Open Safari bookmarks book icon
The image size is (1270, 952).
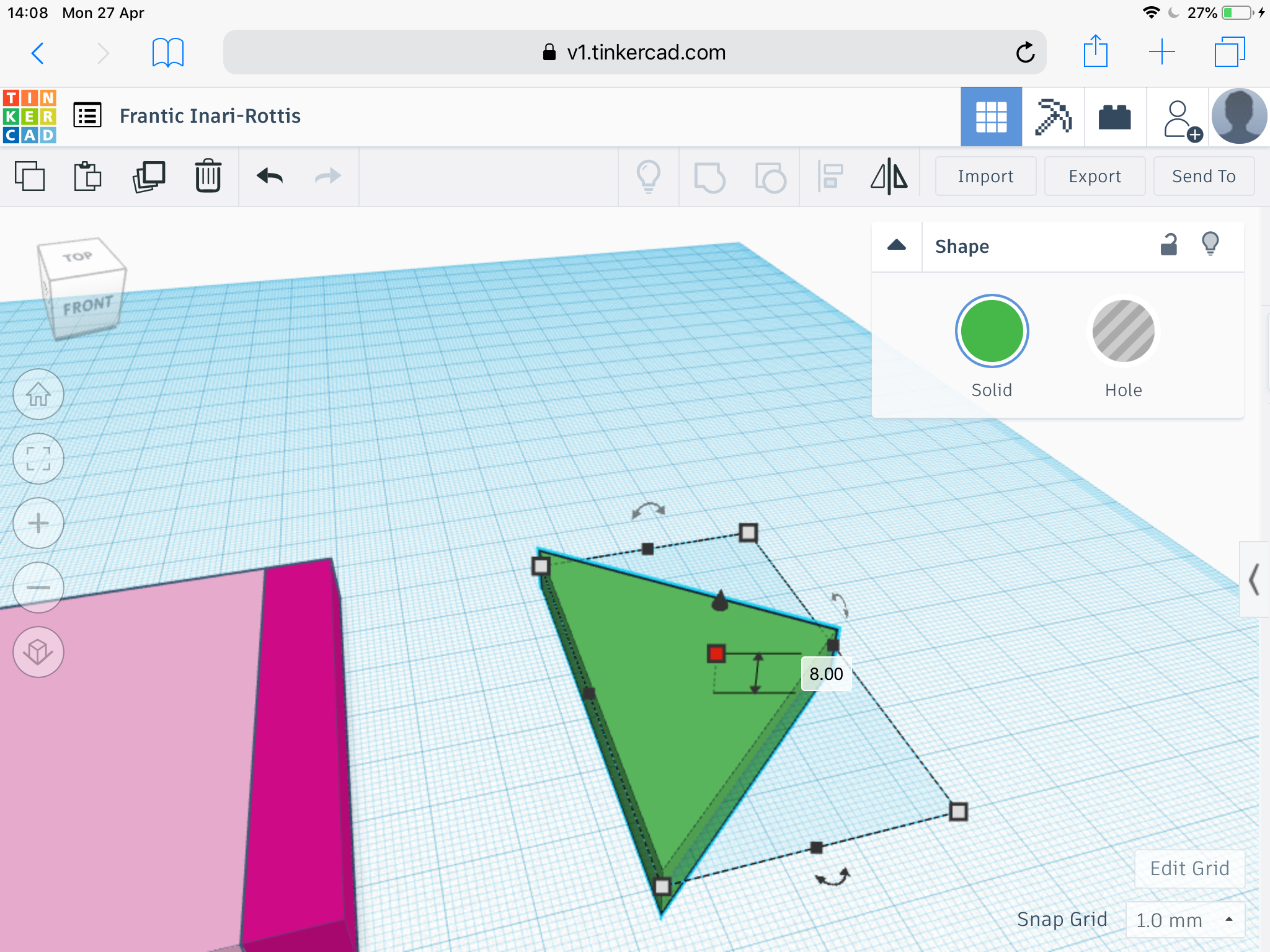(167, 53)
